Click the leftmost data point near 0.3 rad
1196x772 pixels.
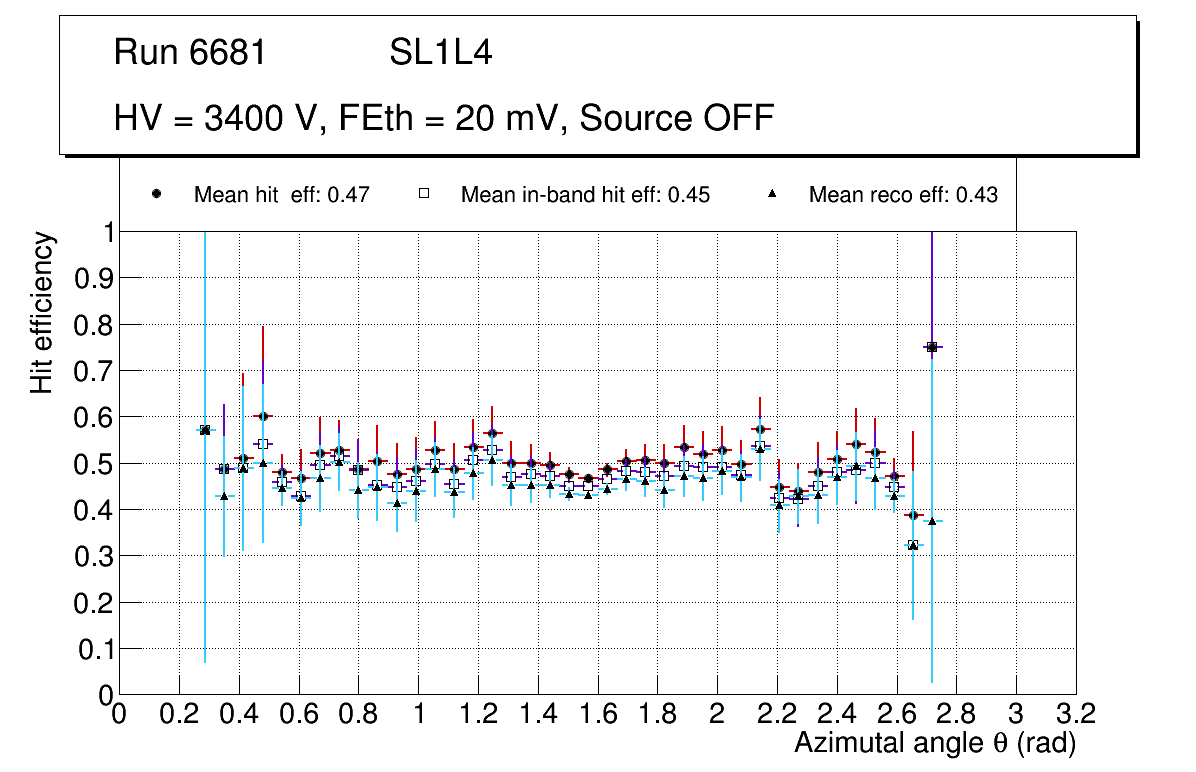pos(205,430)
